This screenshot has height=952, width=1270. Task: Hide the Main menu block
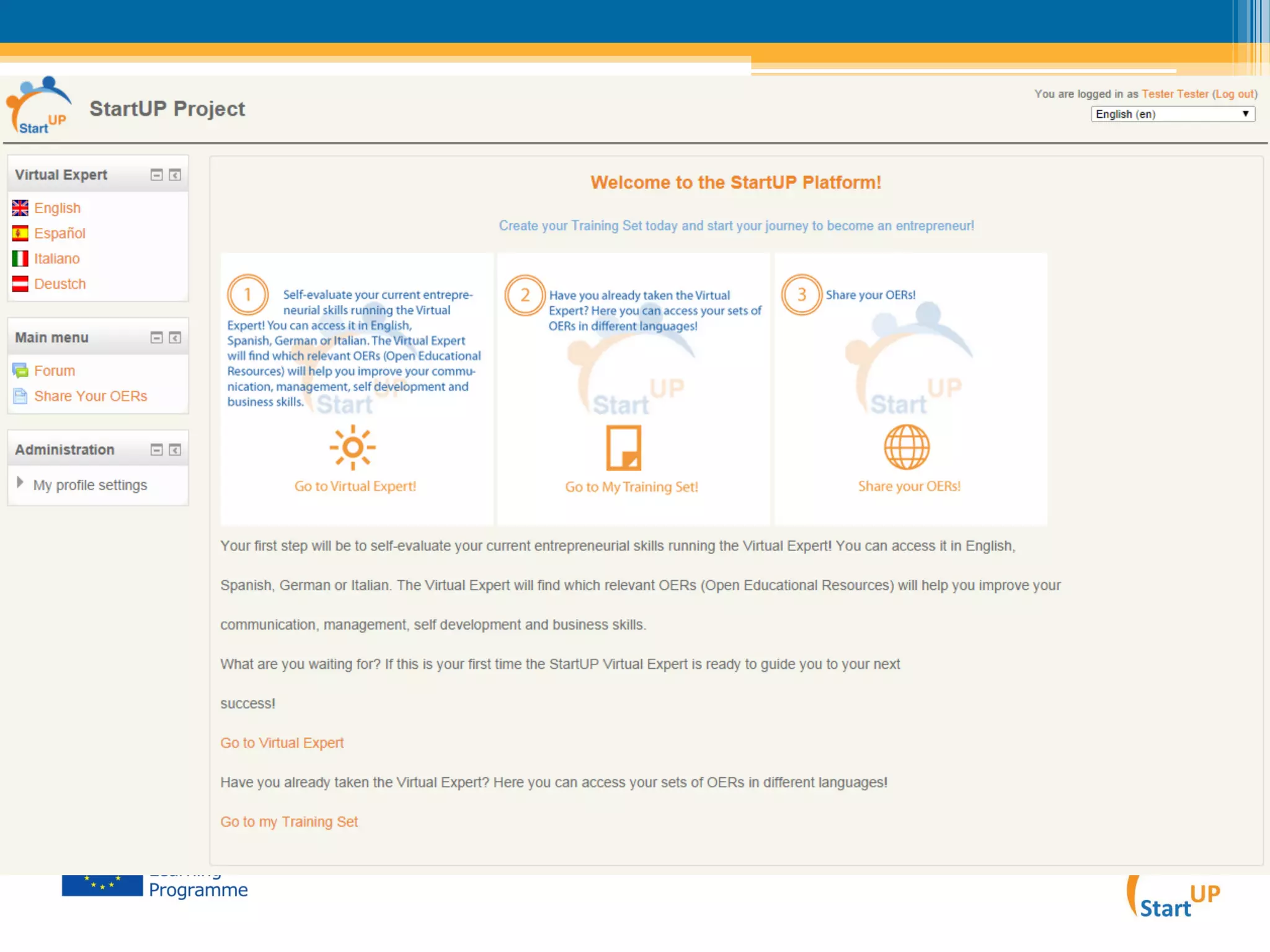(156, 337)
